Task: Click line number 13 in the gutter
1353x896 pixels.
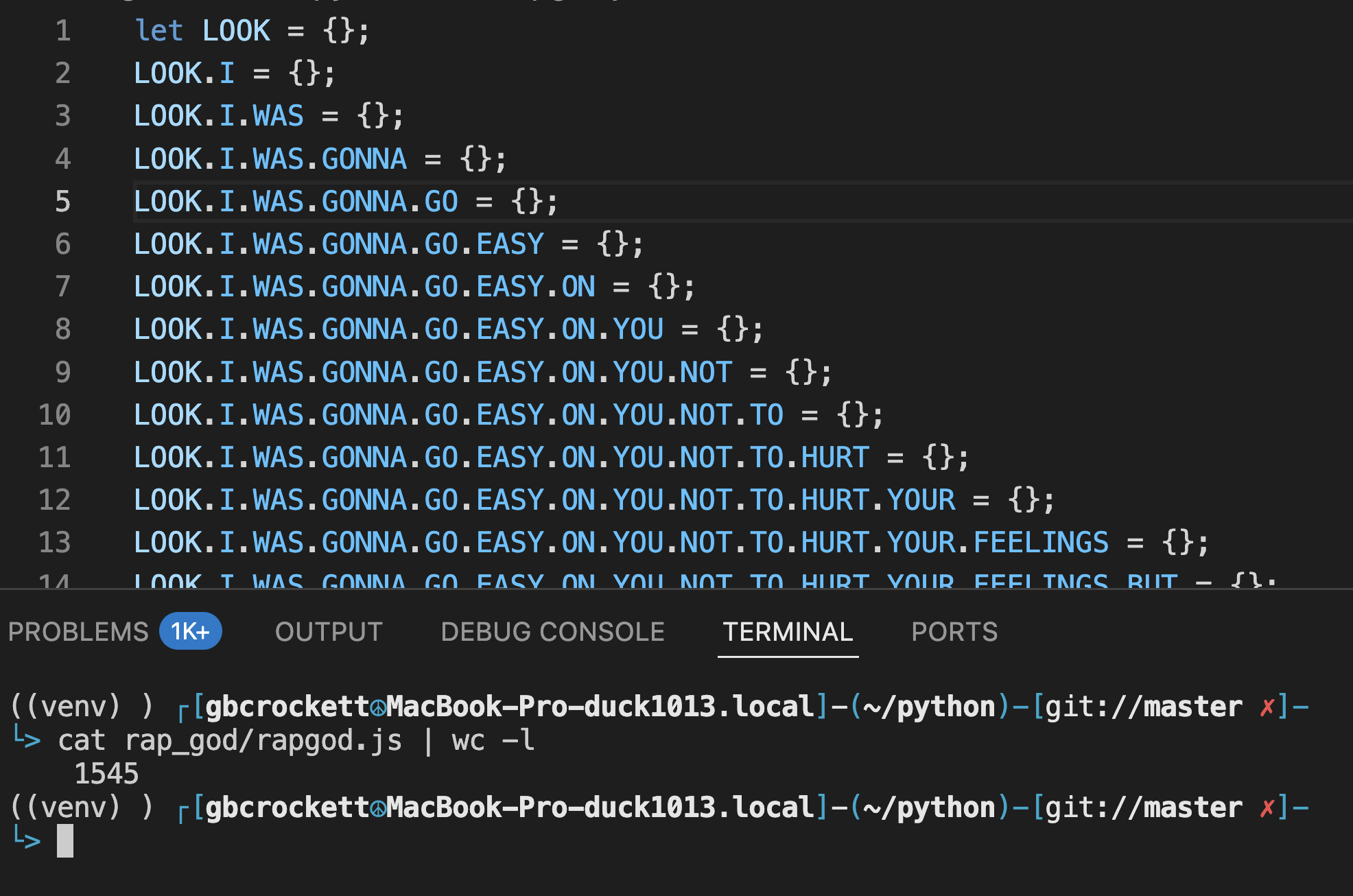Action: point(55,543)
